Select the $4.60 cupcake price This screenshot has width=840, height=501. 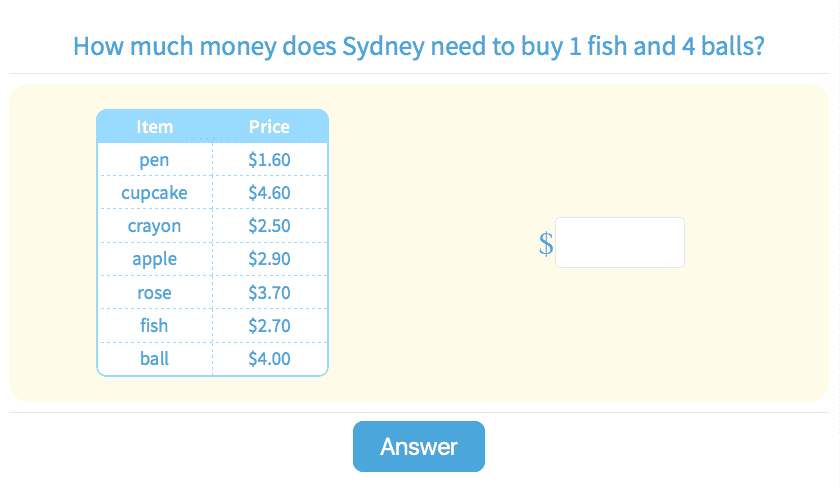(x=269, y=193)
